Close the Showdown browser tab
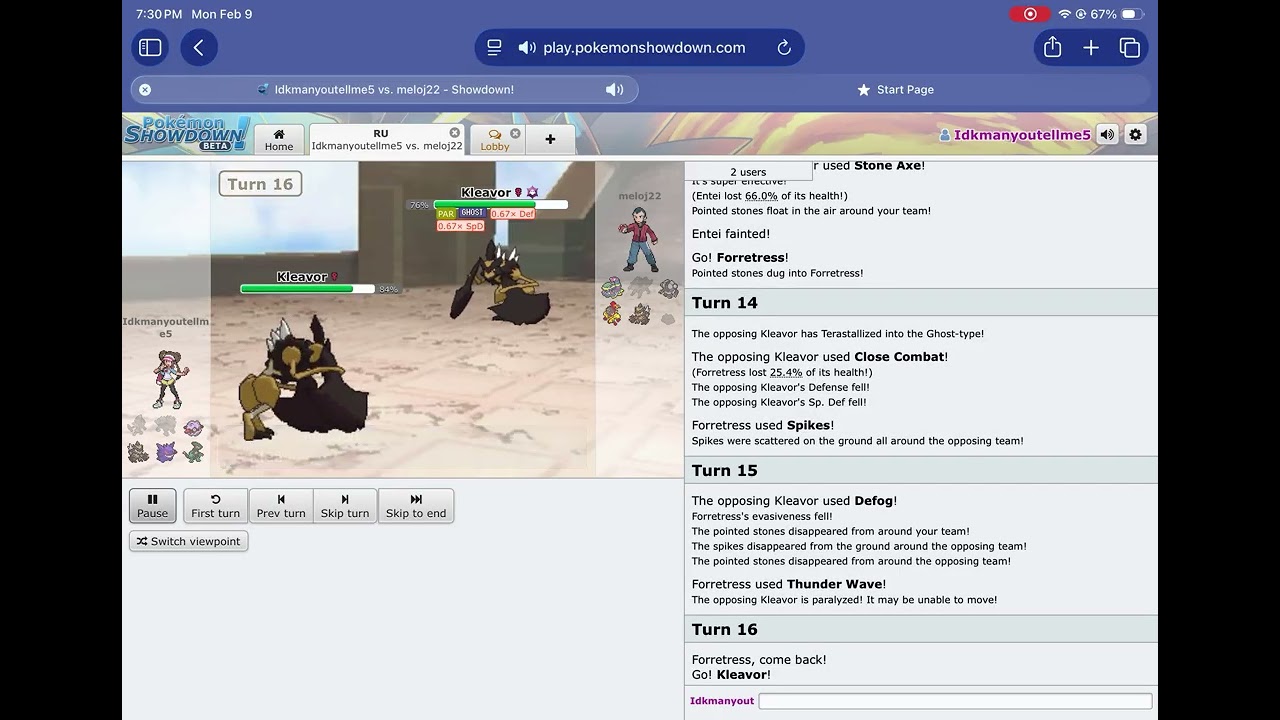Screen dimensions: 1280x720 (145, 89)
